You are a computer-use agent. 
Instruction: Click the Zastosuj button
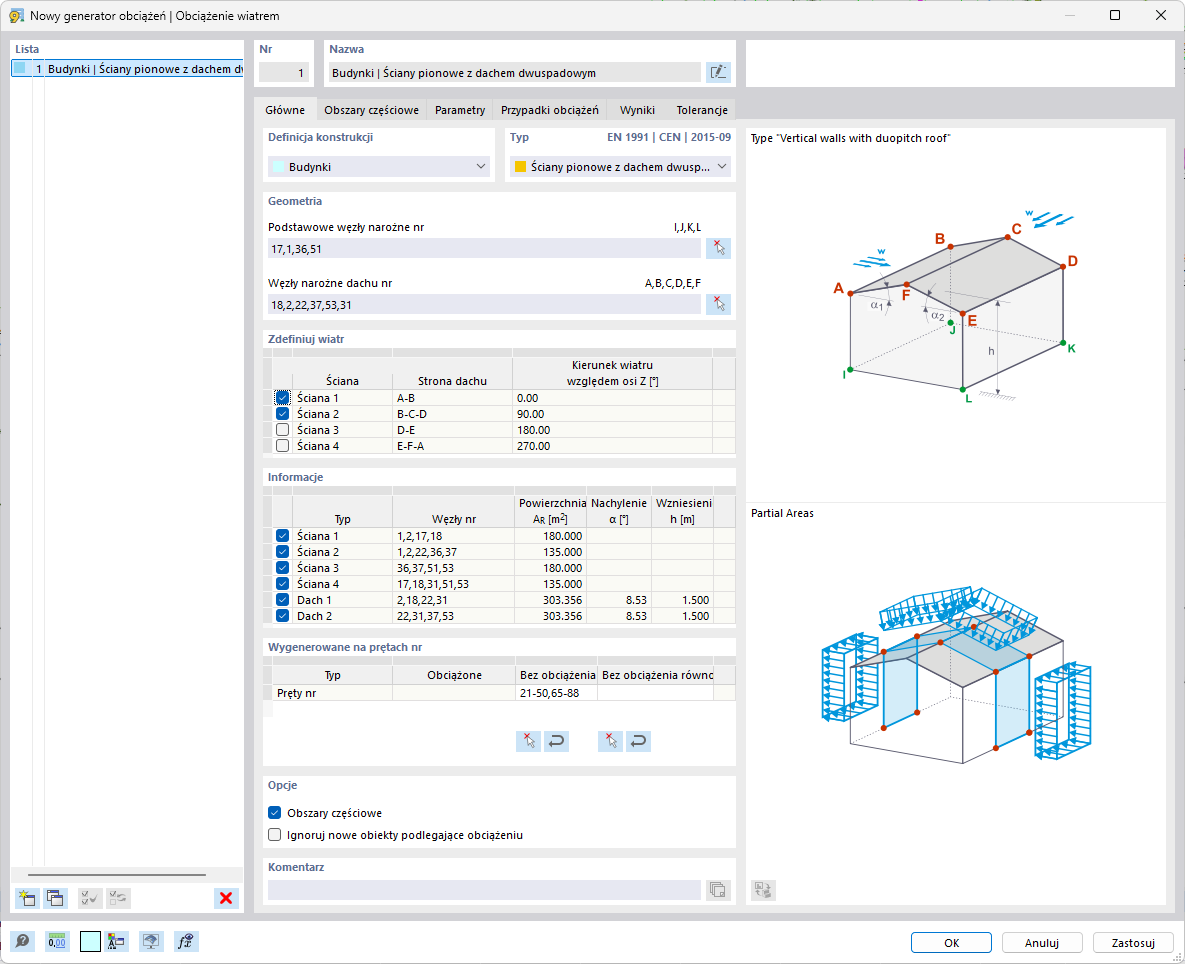click(1134, 942)
